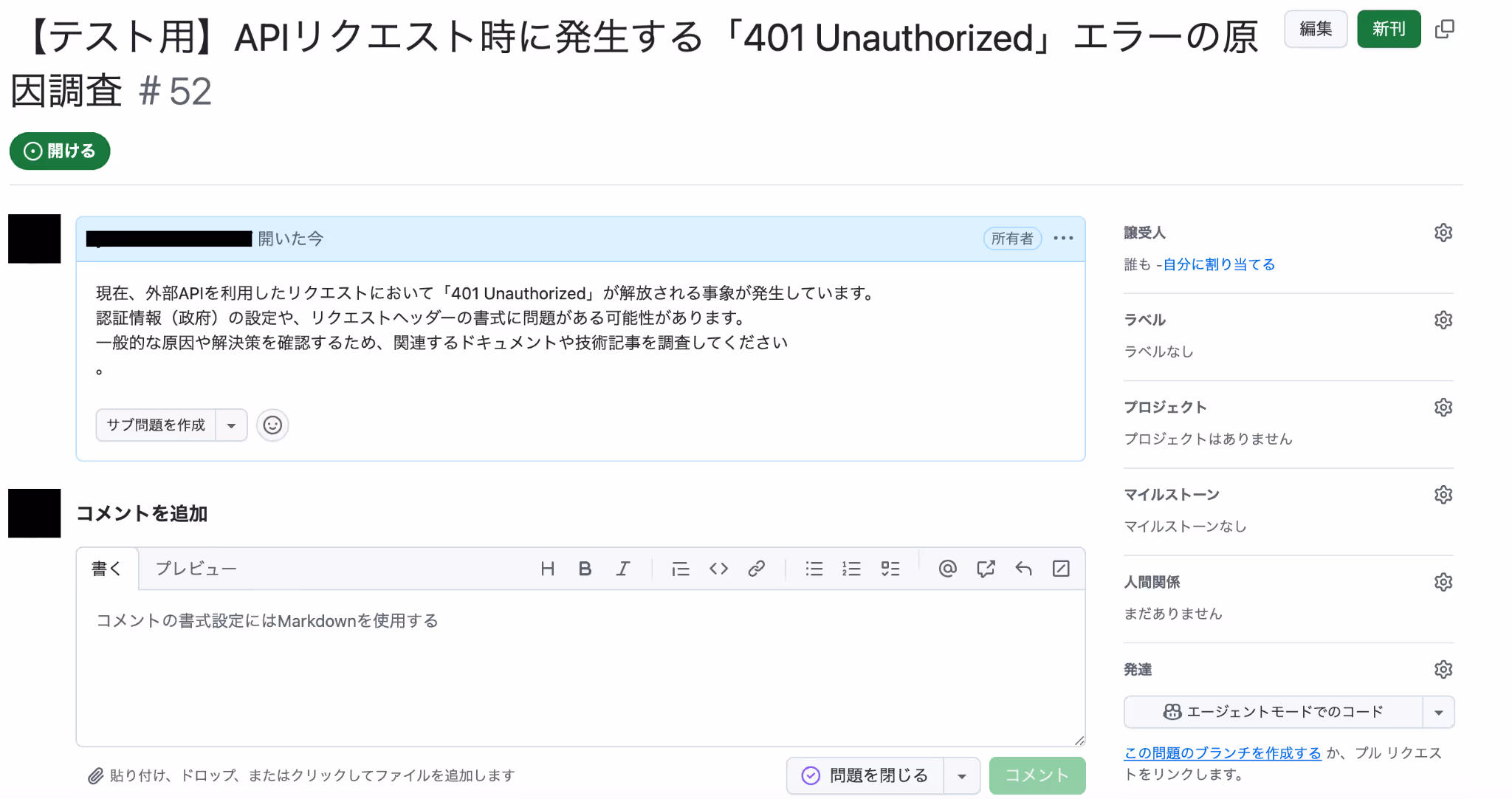
Task: Open エージェントモードでのコード dropdown arrow
Action: (x=1438, y=713)
